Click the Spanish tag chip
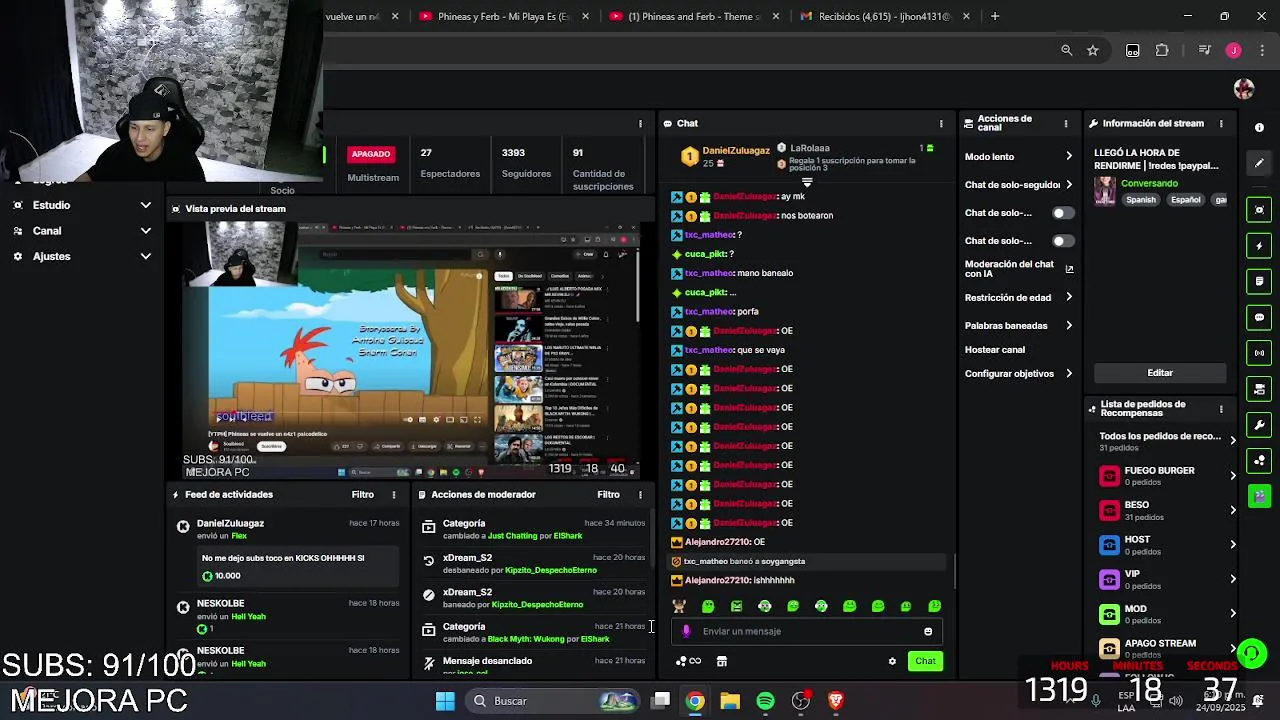 [x=1141, y=200]
